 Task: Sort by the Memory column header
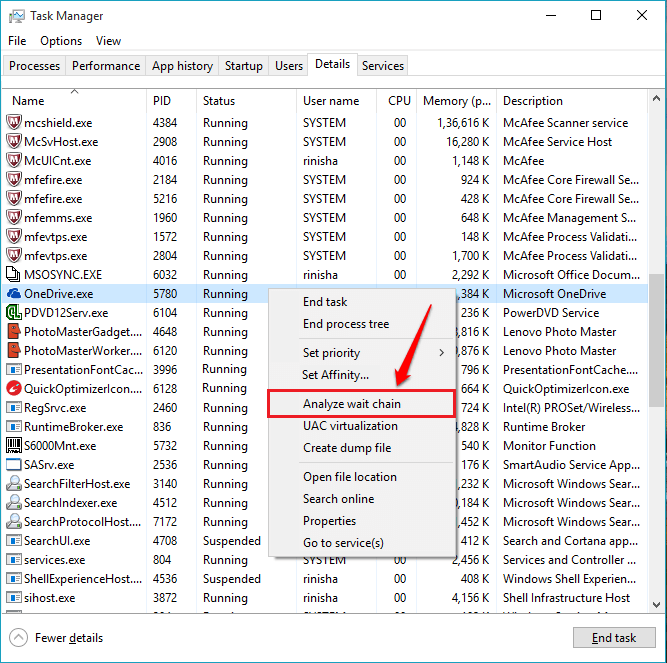tap(456, 101)
